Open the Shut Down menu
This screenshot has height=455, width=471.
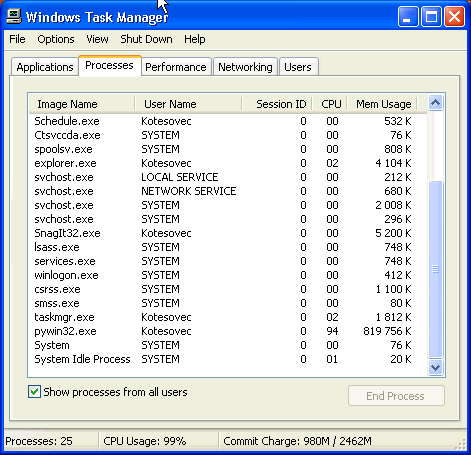coord(146,39)
